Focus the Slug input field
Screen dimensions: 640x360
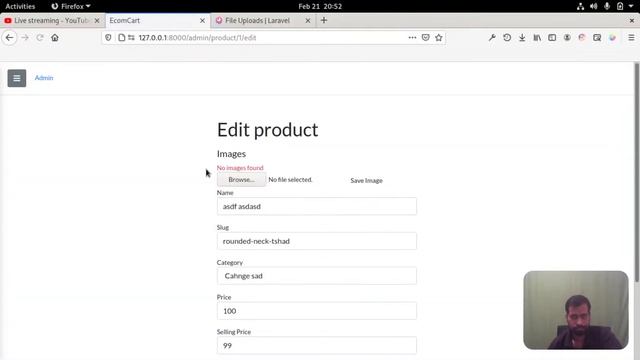317,241
